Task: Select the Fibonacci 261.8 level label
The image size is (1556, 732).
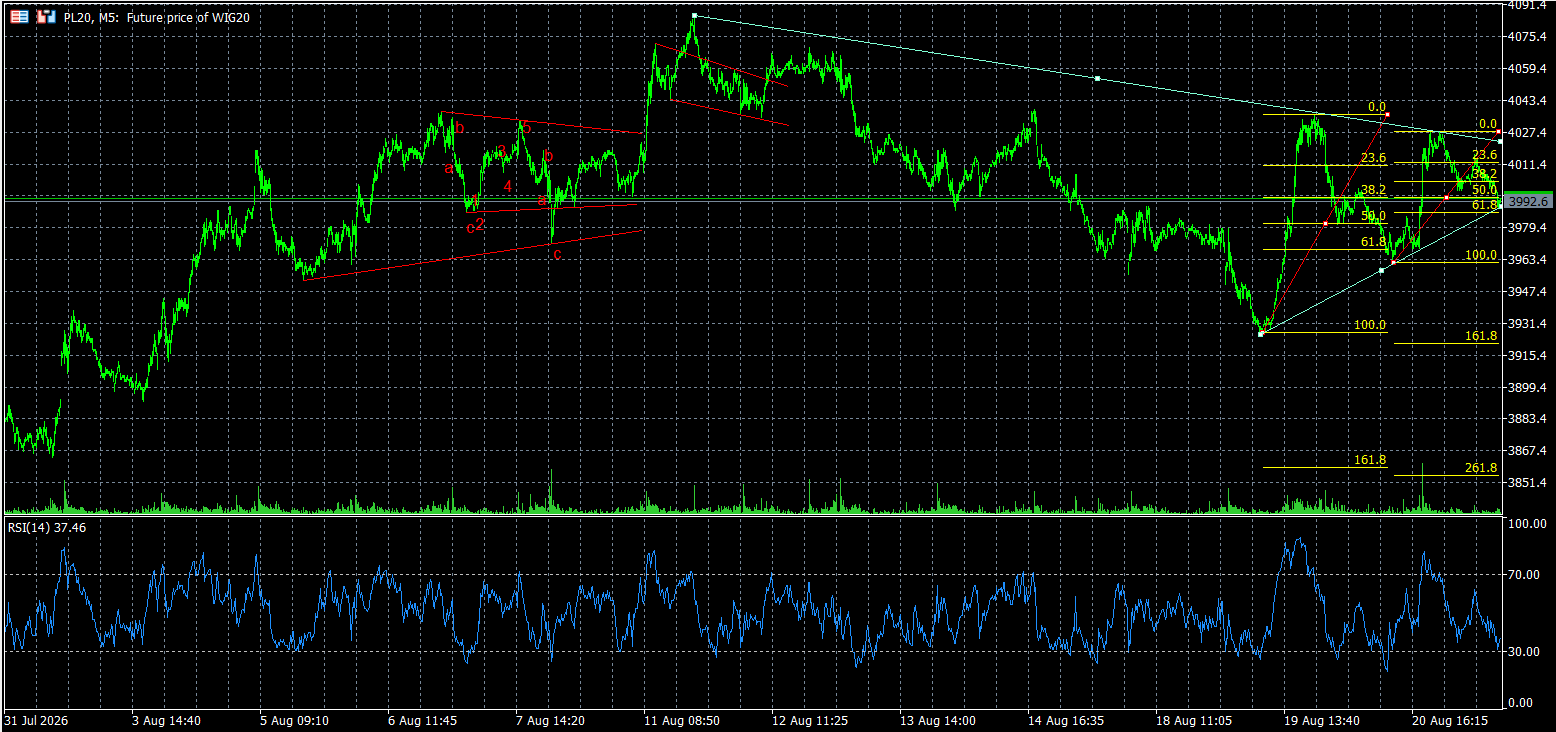Action: pyautogui.click(x=1481, y=468)
